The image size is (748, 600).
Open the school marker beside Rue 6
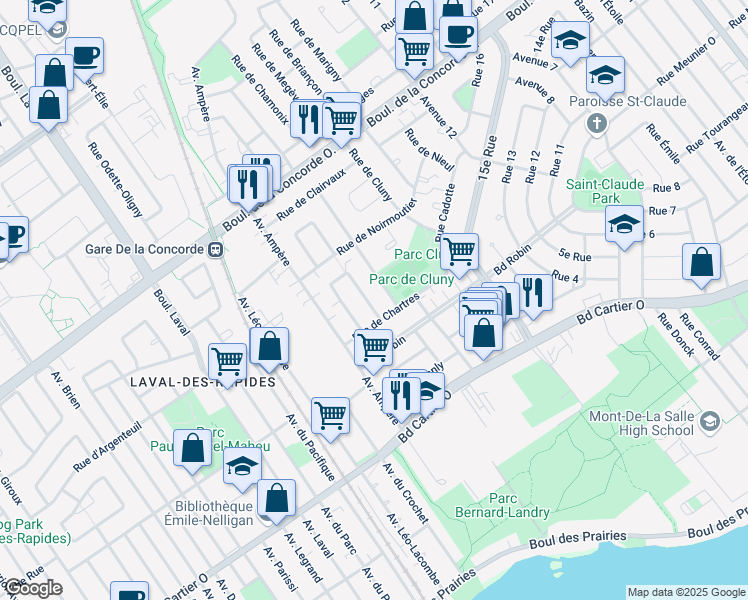(624, 225)
